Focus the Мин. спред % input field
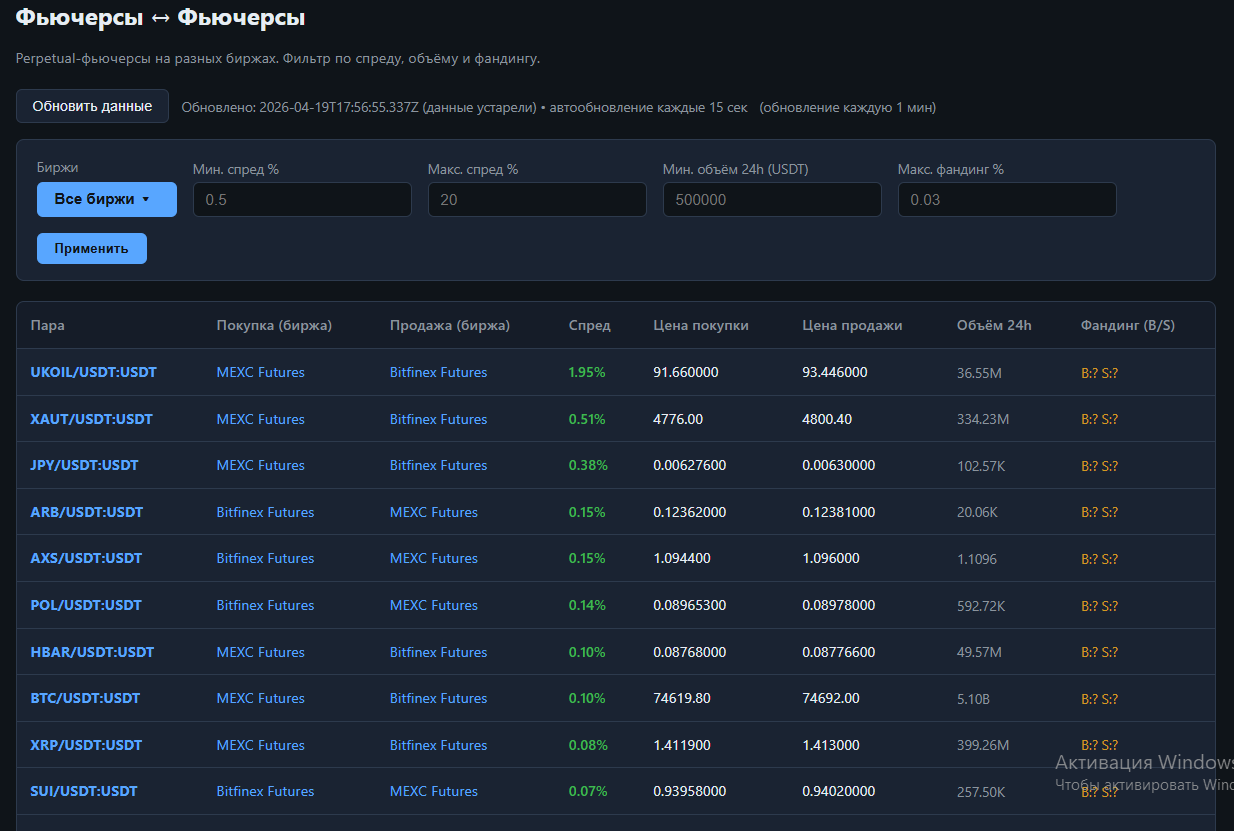The width and height of the screenshot is (1234, 831). click(302, 199)
